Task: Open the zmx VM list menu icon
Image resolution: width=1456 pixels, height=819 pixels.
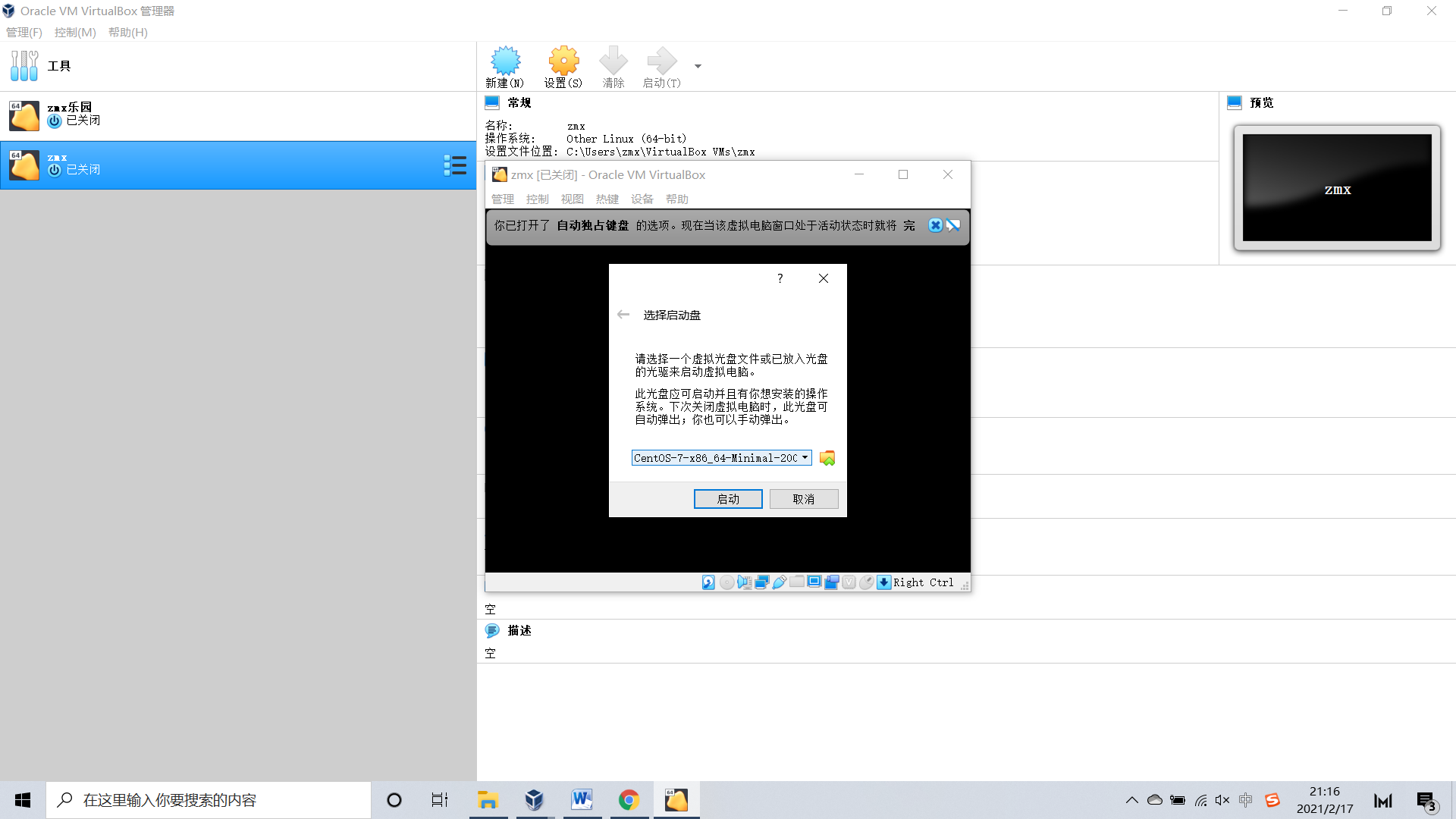Action: [x=455, y=165]
